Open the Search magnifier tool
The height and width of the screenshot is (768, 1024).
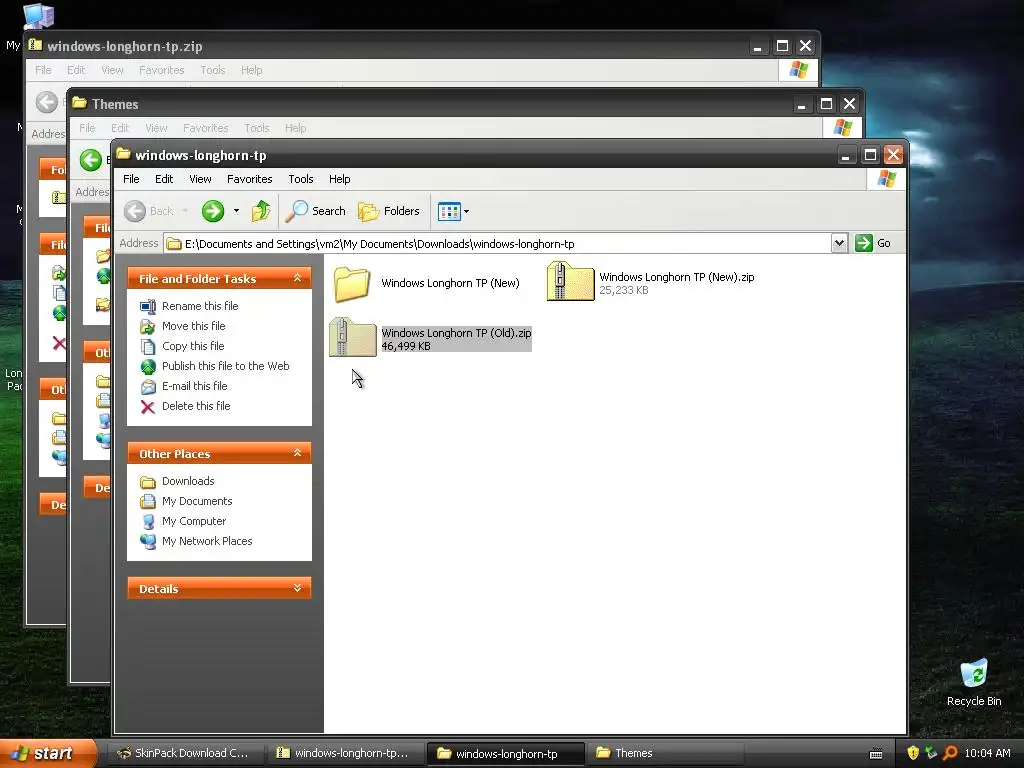(296, 211)
